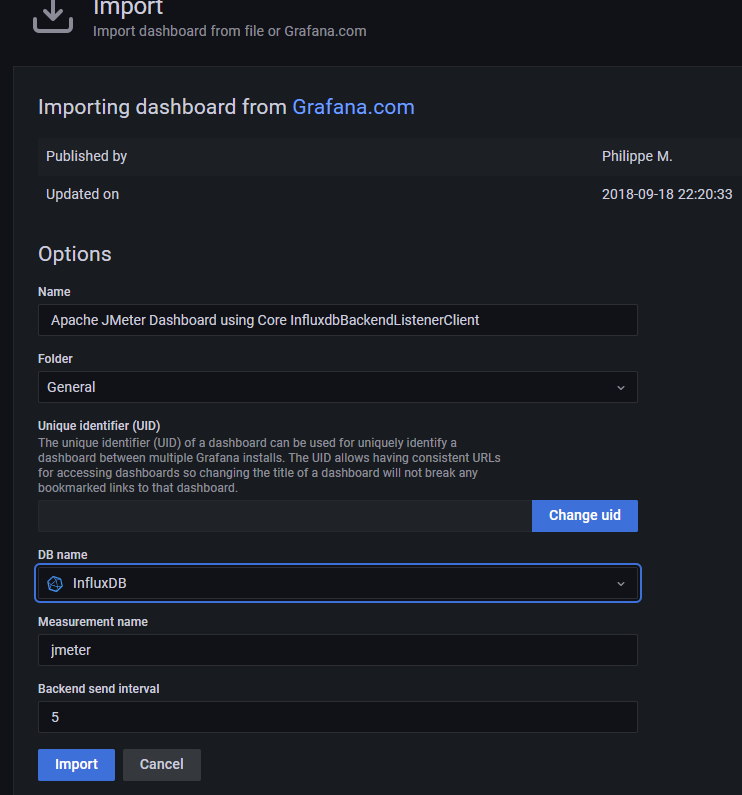Click the dashboard Name input field
This screenshot has height=795, width=742.
[x=337, y=320]
